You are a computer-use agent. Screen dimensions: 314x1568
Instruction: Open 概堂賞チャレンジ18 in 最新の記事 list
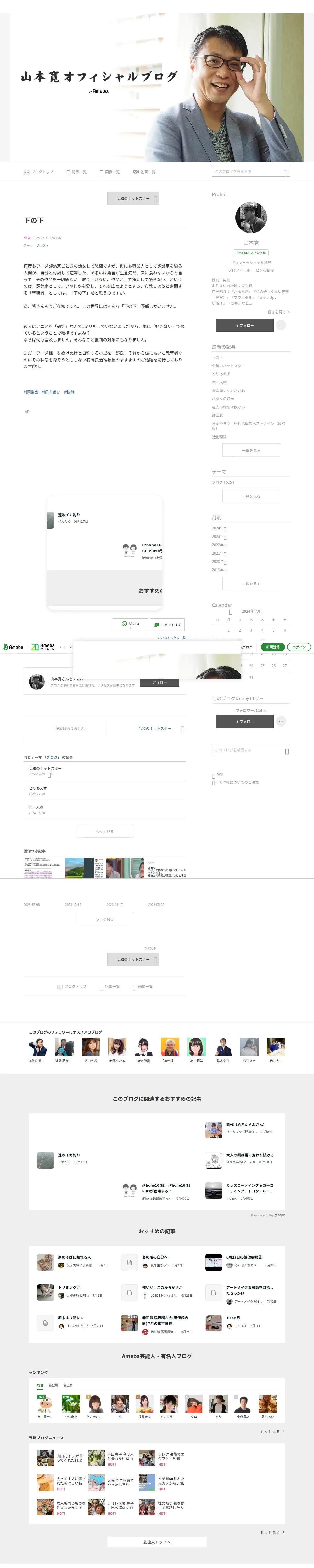(x=229, y=390)
